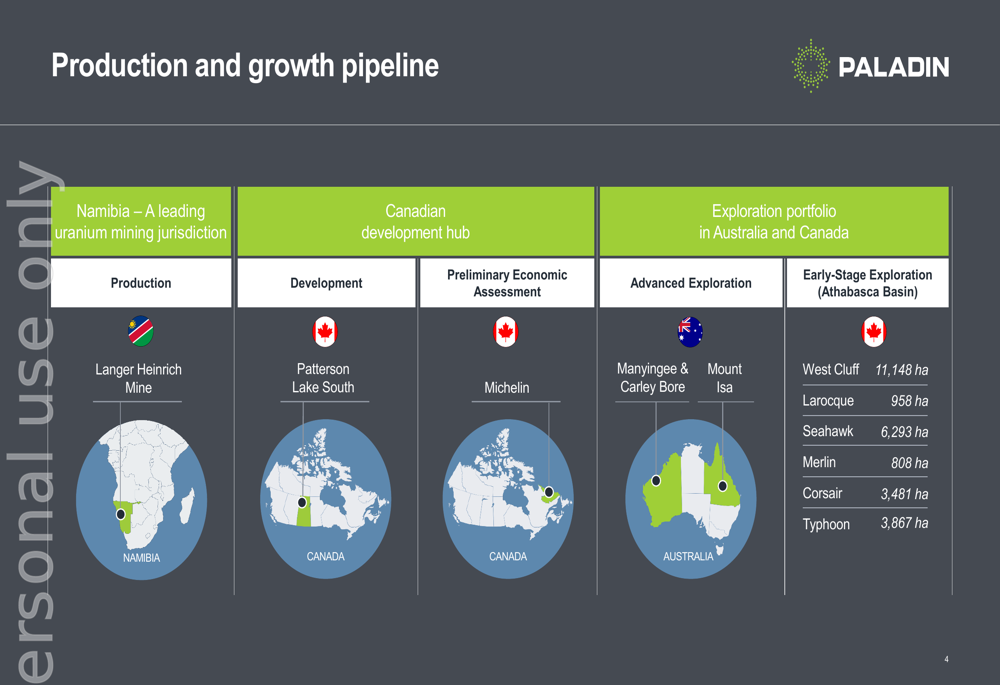The height and width of the screenshot is (685, 1000).
Task: Click the Paladin starburst logo icon
Action: pyautogui.click(x=810, y=66)
